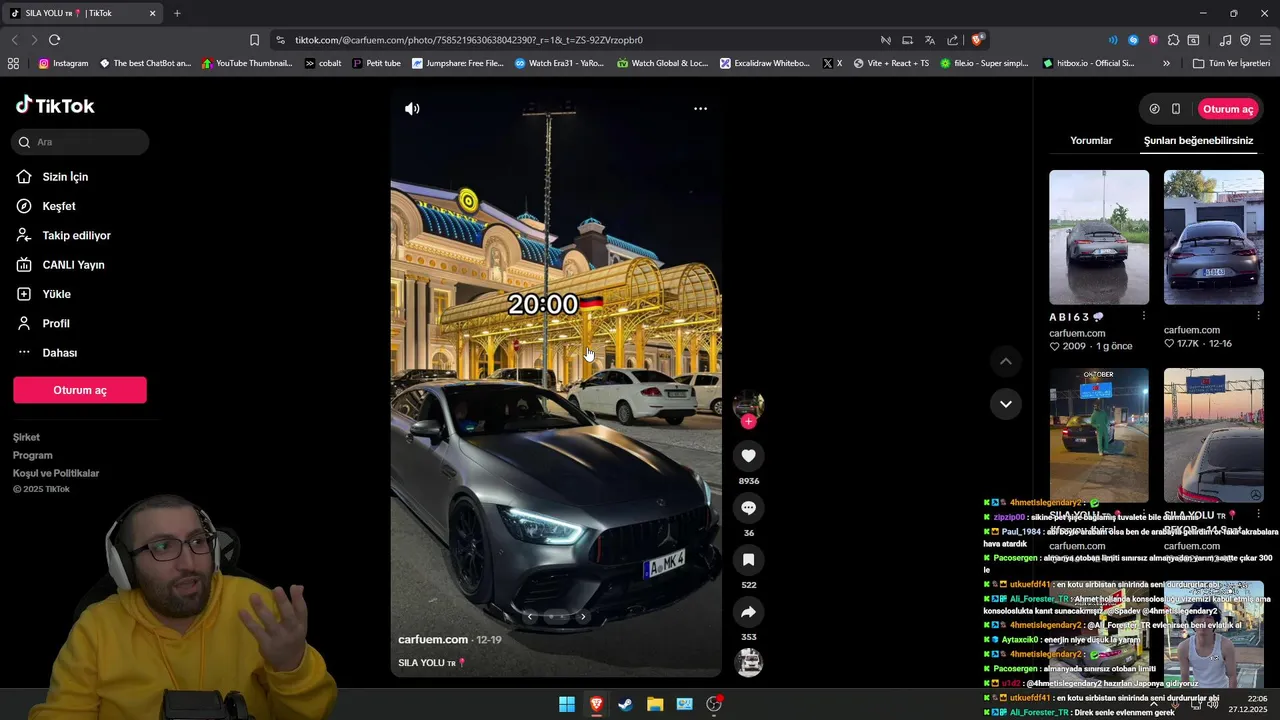Open options for the ABI63 card

click(x=1144, y=317)
